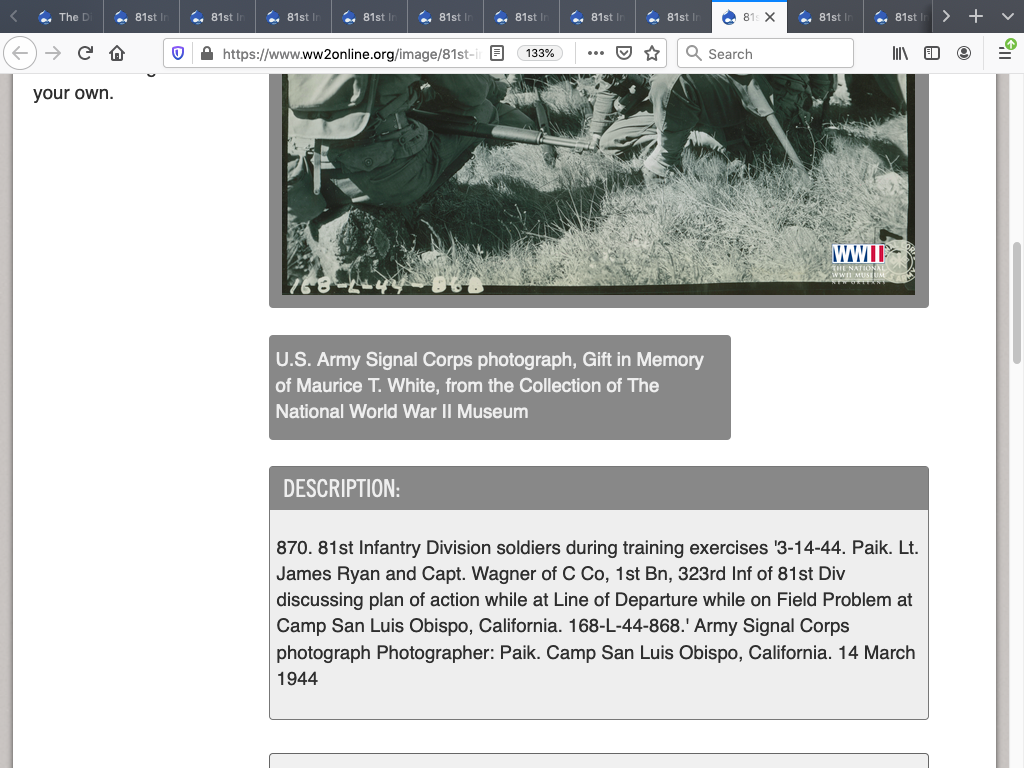This screenshot has width=1024, height=768.
Task: Bookmark this page with the star
Action: (x=652, y=53)
